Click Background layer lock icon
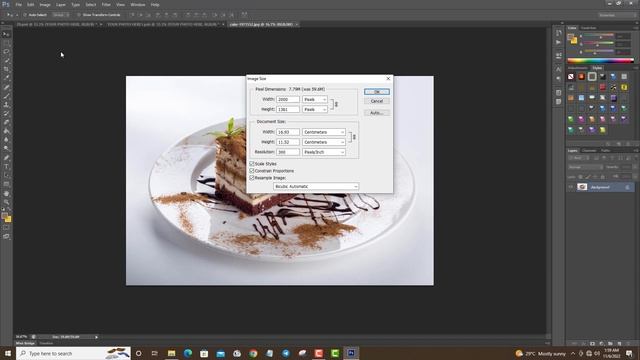This screenshot has width=640, height=360. [627, 187]
